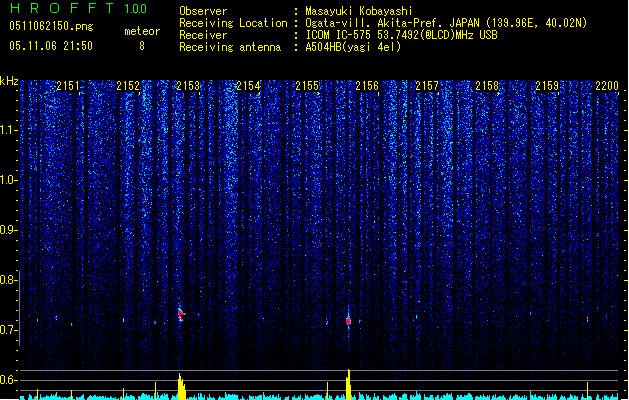Screen dimensions: 629x400
Task: Click the 0.8 kHz axis label
Action: 8,280
